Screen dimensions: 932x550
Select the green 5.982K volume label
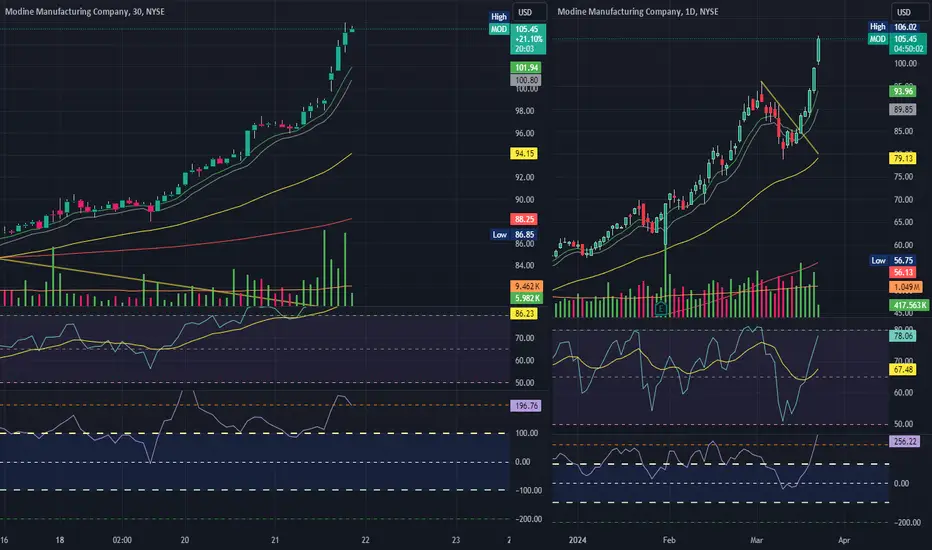coord(527,298)
